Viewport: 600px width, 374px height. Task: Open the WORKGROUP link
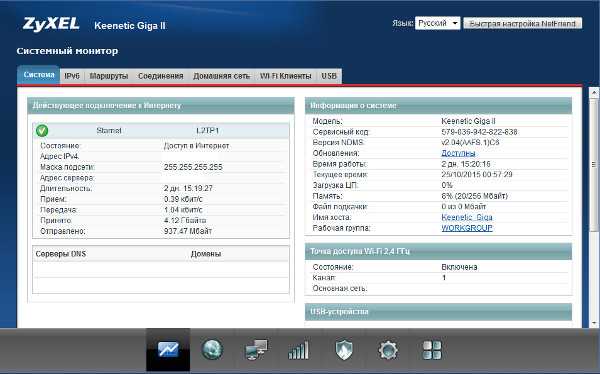pos(467,228)
